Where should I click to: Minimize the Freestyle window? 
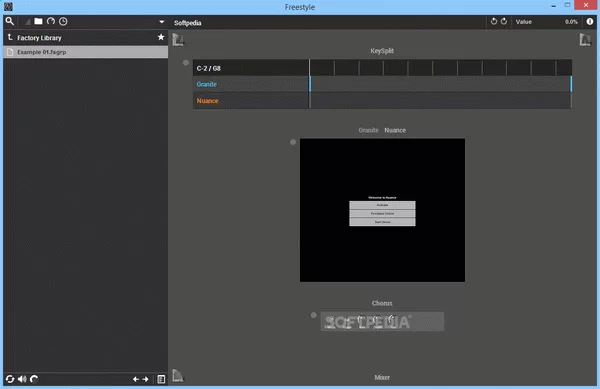click(553, 6)
